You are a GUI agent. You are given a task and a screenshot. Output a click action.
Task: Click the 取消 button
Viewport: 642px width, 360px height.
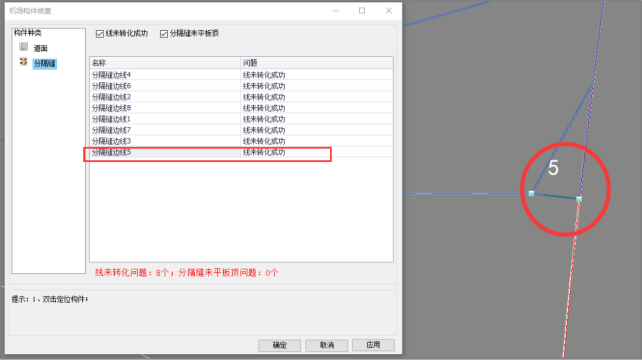[326, 345]
